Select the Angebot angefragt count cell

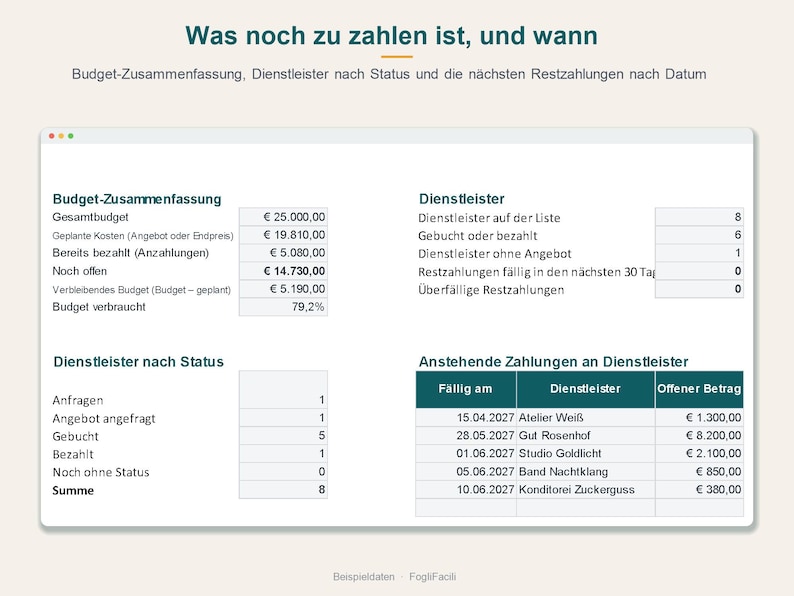point(284,418)
